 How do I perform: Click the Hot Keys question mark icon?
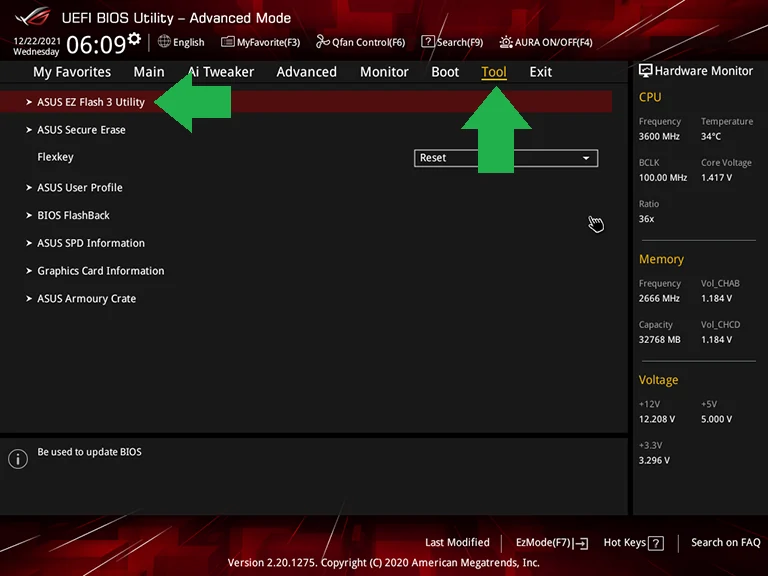(656, 543)
